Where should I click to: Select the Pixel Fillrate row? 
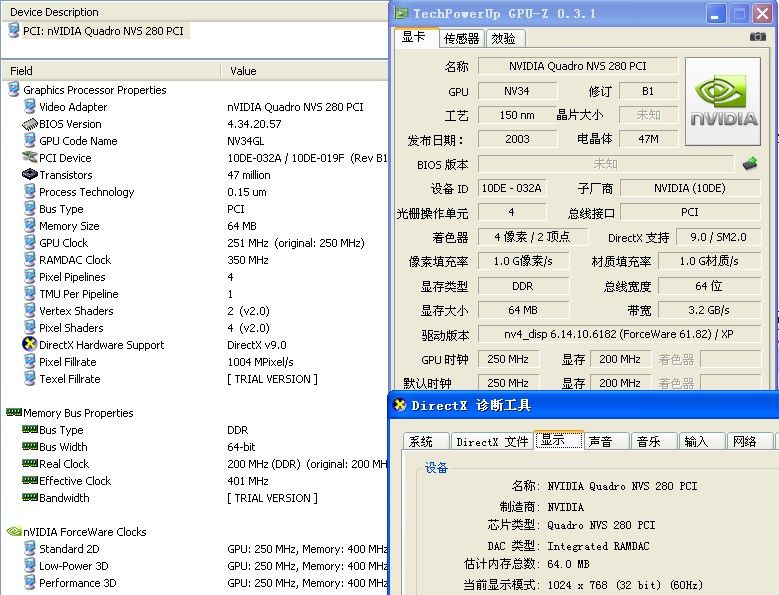(194, 362)
